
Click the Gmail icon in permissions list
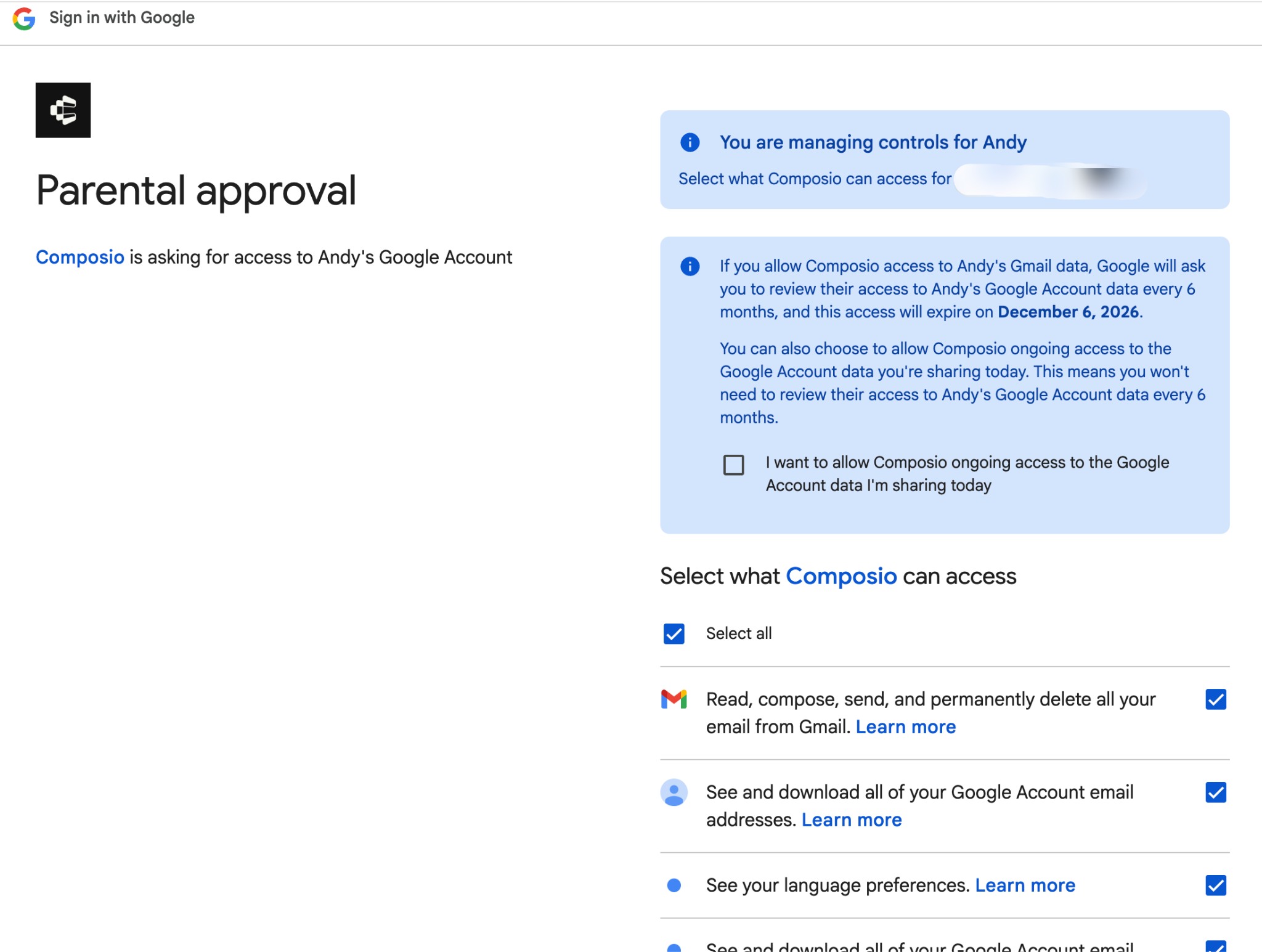click(x=674, y=699)
